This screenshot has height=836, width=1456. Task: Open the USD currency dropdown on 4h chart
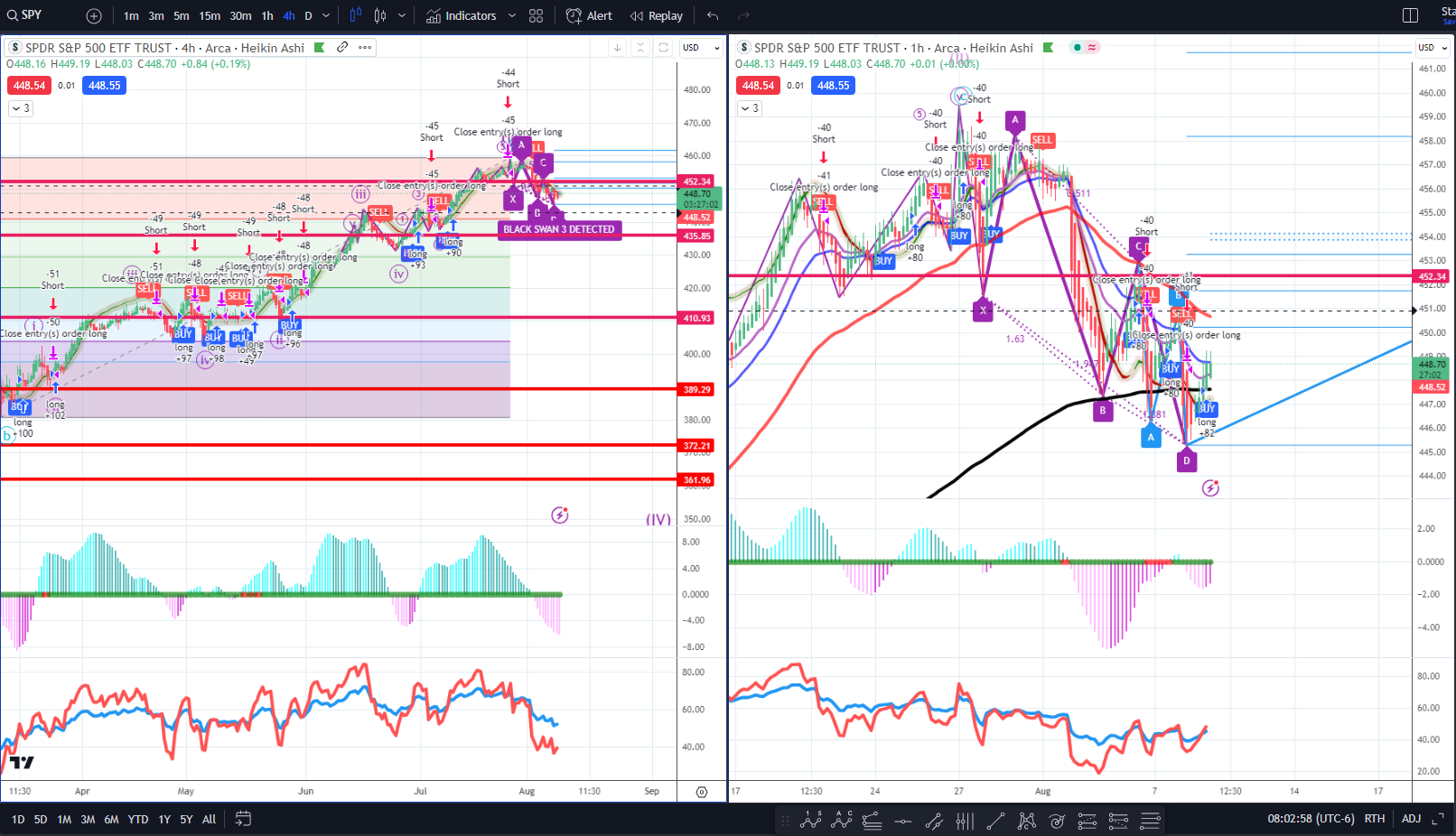[701, 48]
